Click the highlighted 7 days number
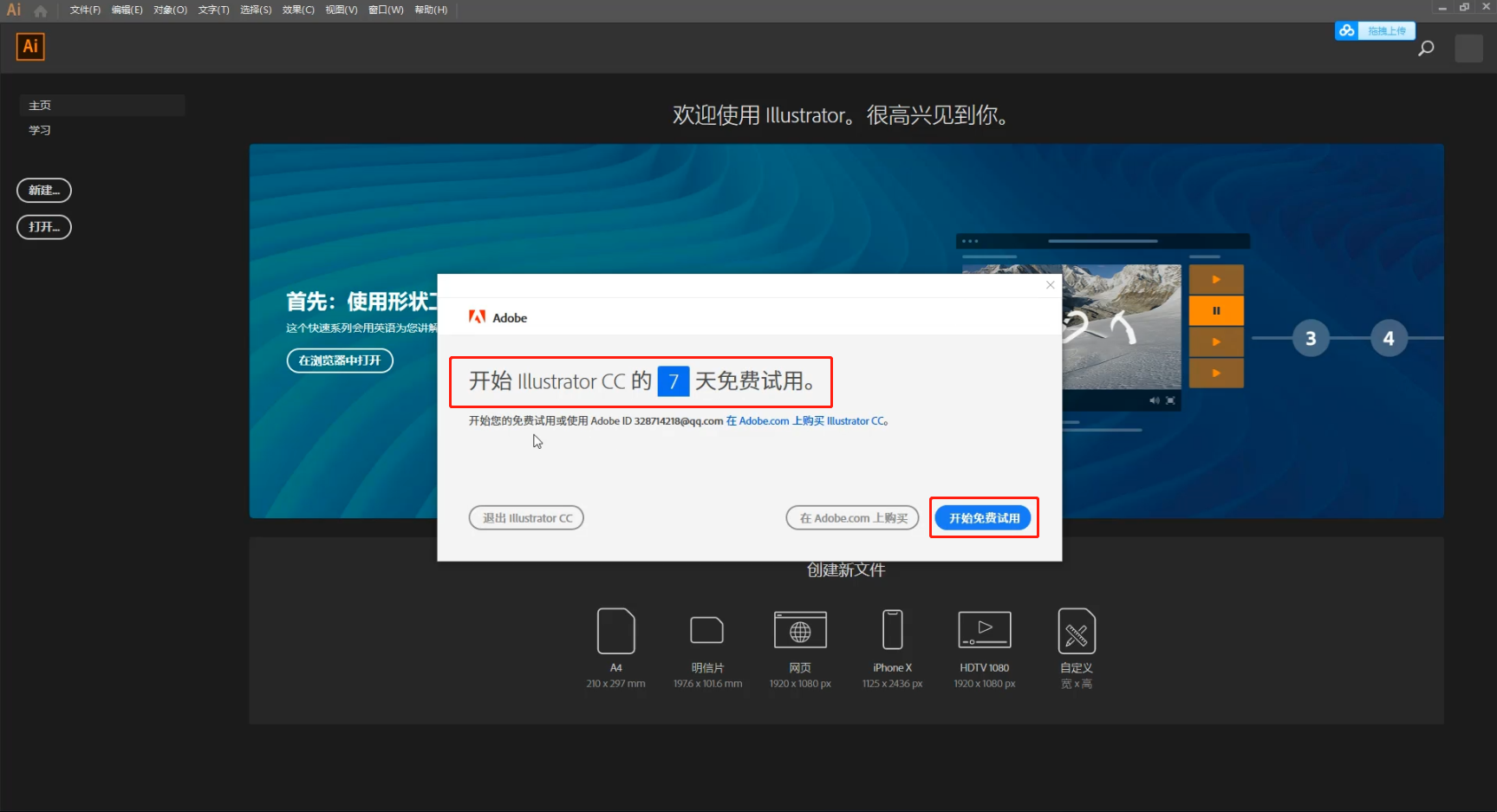The image size is (1497, 812). 674,381
